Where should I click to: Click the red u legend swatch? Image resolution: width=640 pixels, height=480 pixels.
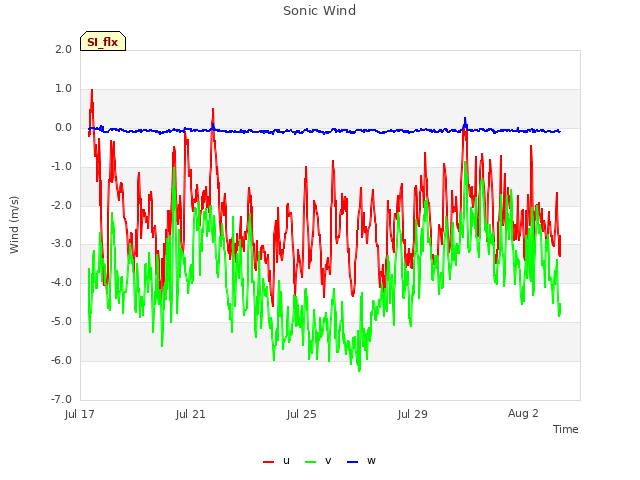pos(268,462)
